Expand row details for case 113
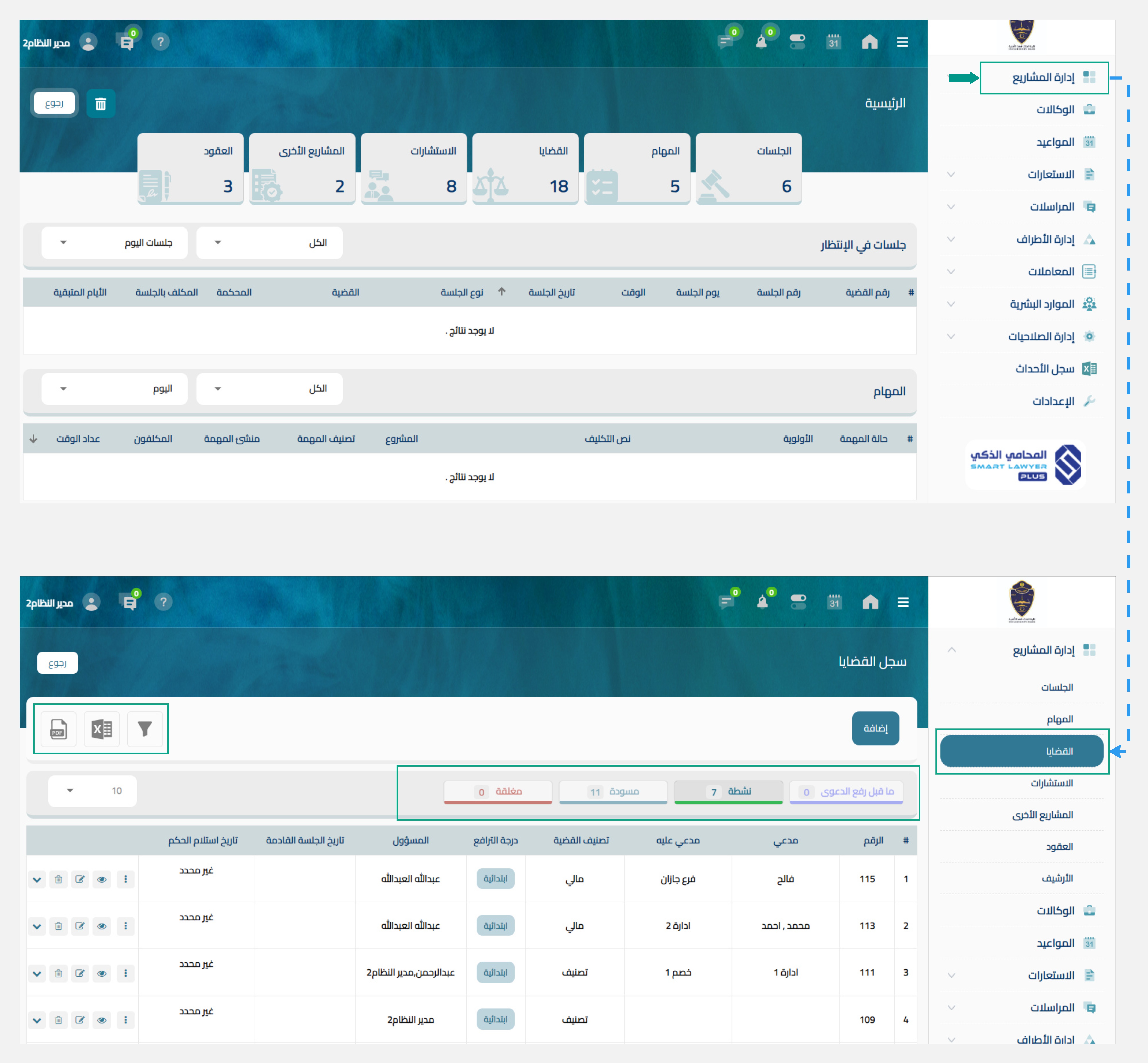 pos(37,926)
